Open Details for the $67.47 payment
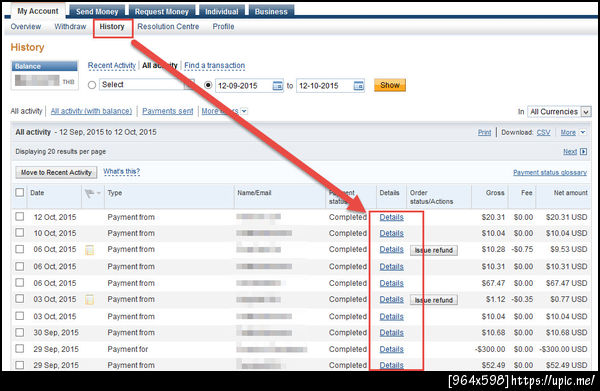The width and height of the screenshot is (600, 391). coord(391,283)
